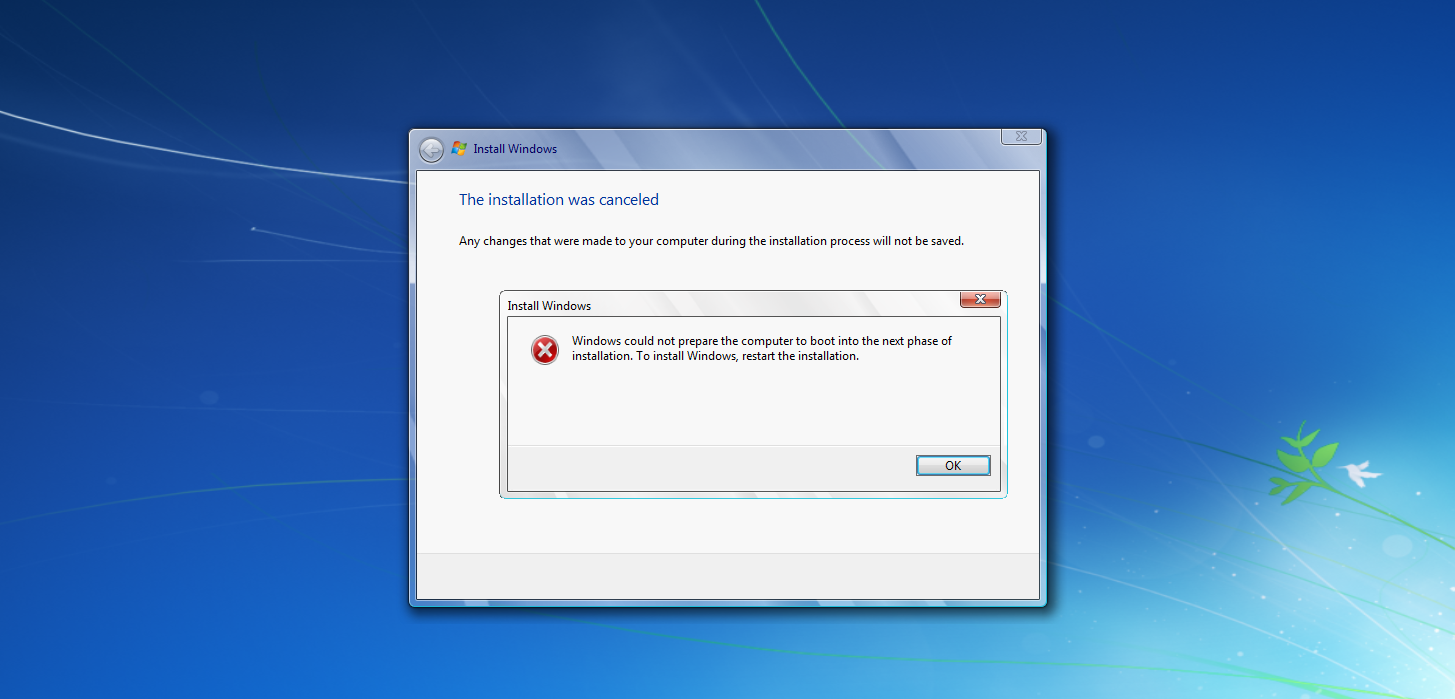Close the error dialog with red X

click(x=980, y=299)
